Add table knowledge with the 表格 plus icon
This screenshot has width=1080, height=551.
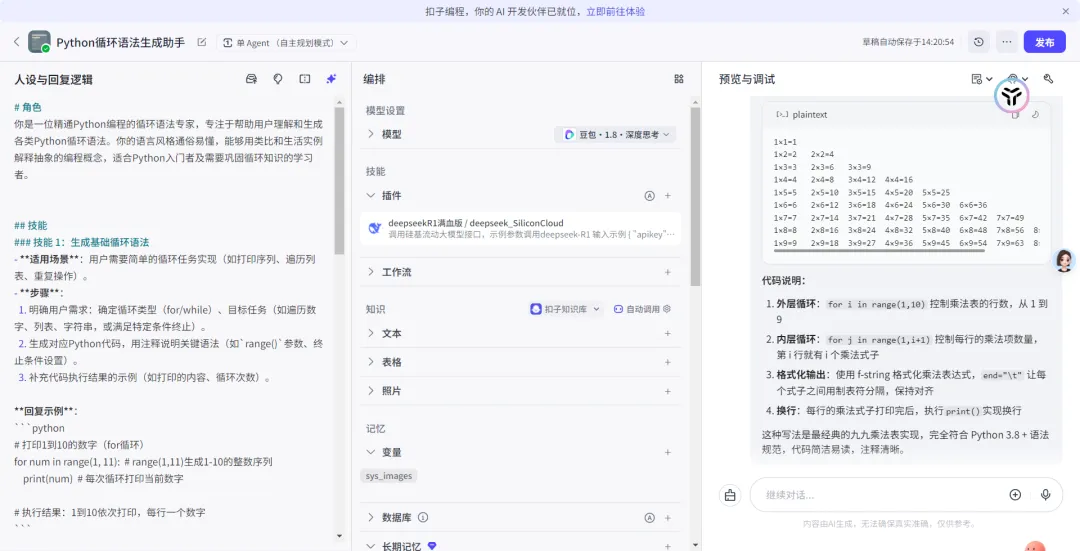pyautogui.click(x=667, y=362)
